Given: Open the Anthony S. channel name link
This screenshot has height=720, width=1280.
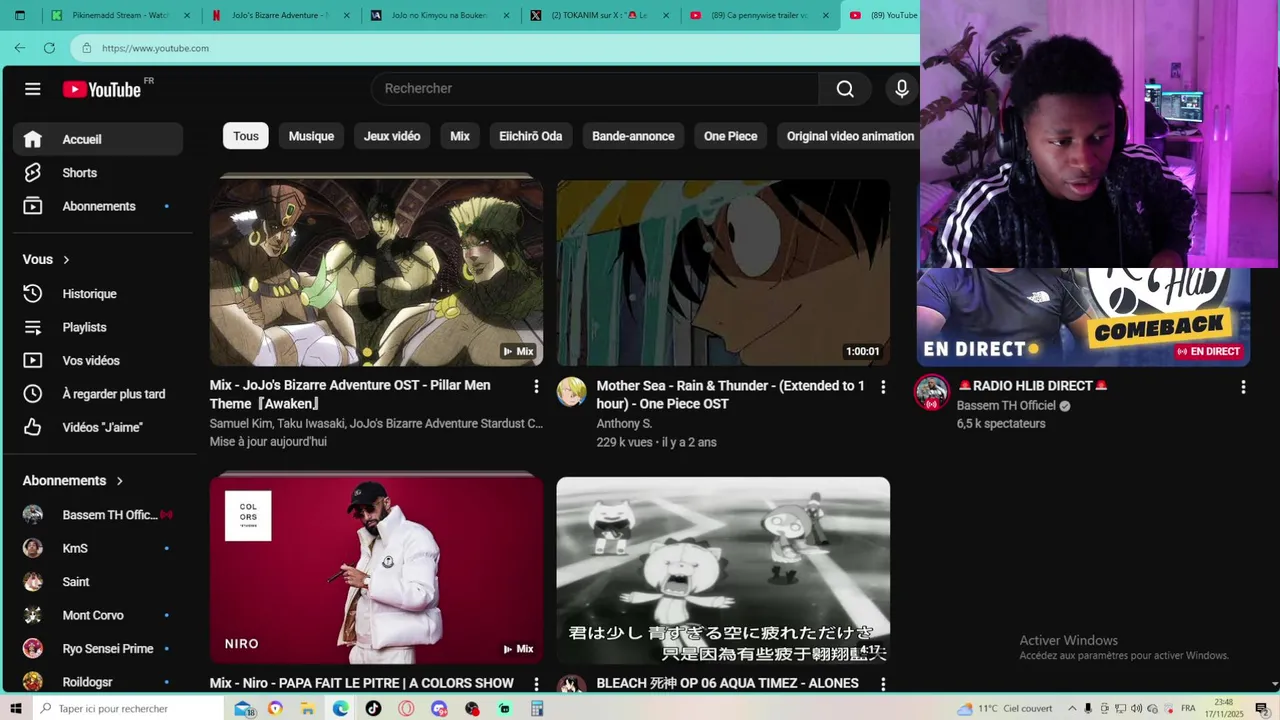Looking at the screenshot, I should [624, 424].
